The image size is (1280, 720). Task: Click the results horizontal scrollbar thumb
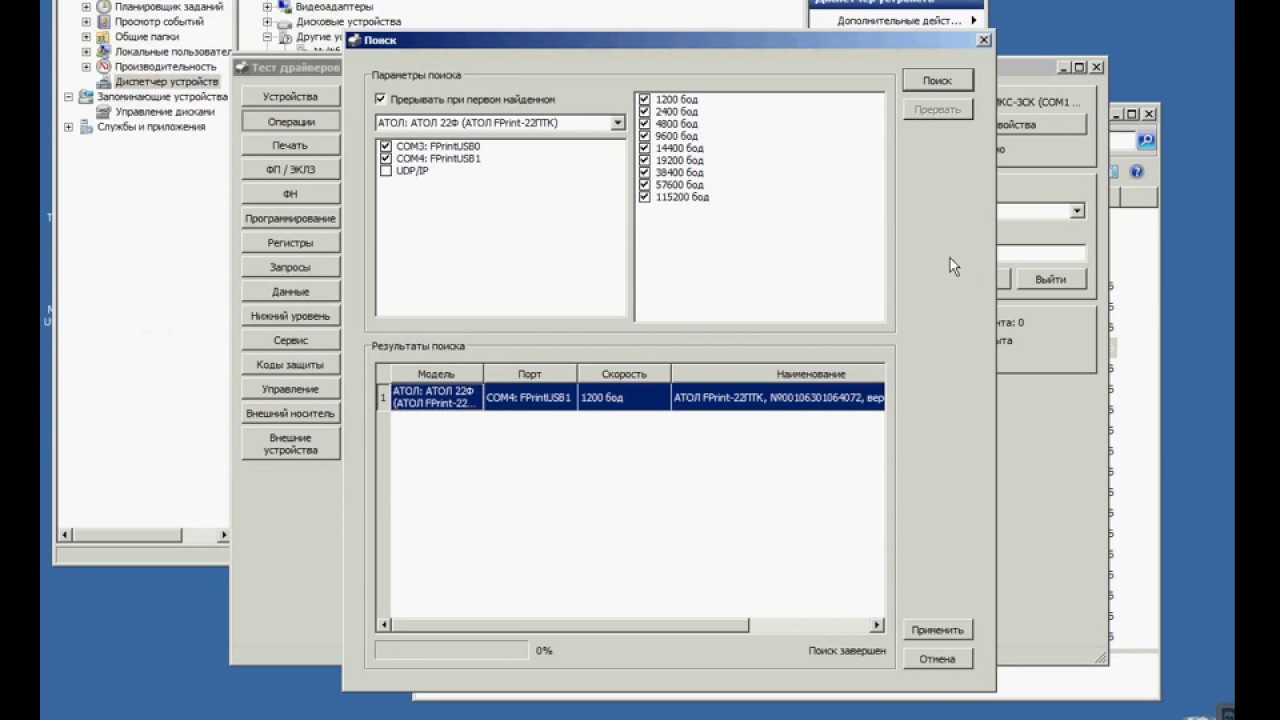coord(569,625)
